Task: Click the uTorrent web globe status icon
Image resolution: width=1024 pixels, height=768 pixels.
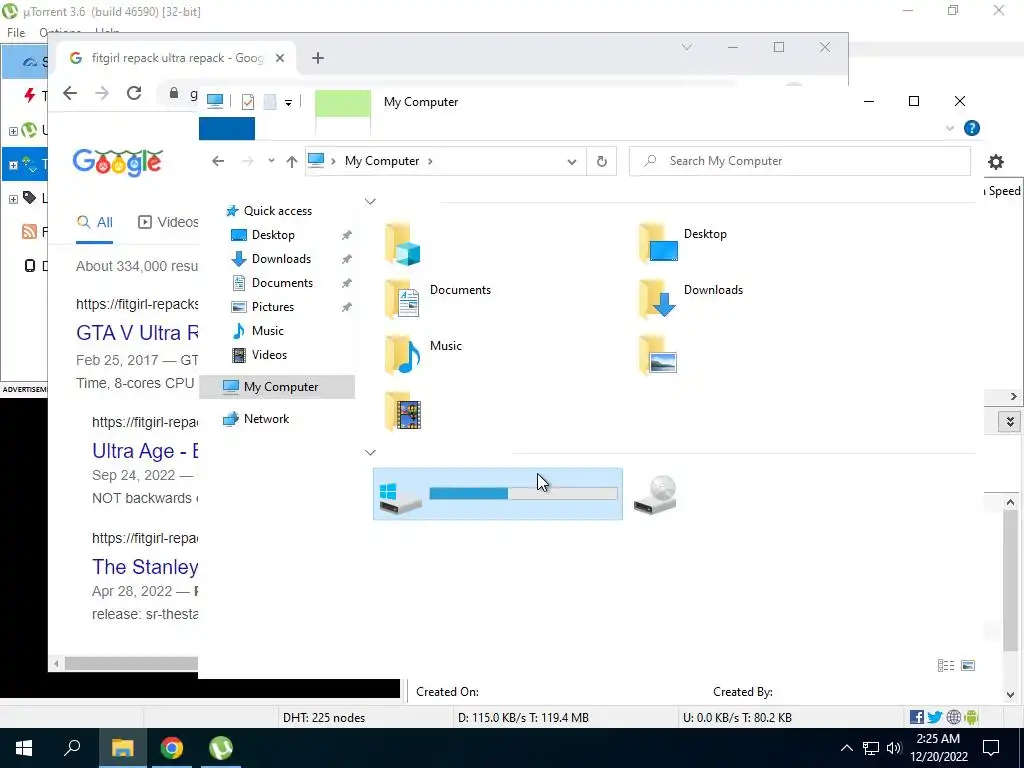Action: pyautogui.click(x=953, y=717)
